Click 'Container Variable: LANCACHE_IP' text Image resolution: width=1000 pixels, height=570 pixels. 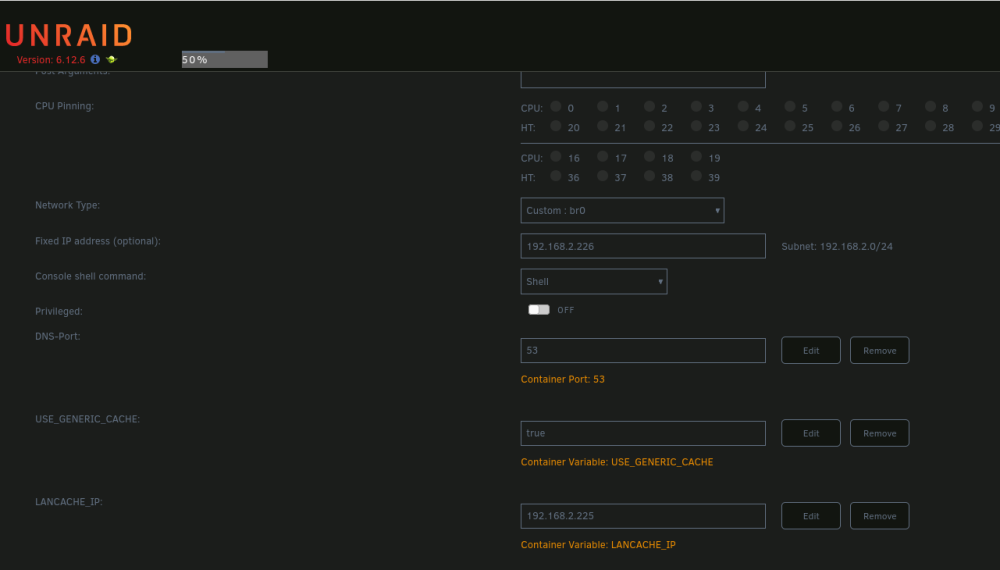(598, 544)
